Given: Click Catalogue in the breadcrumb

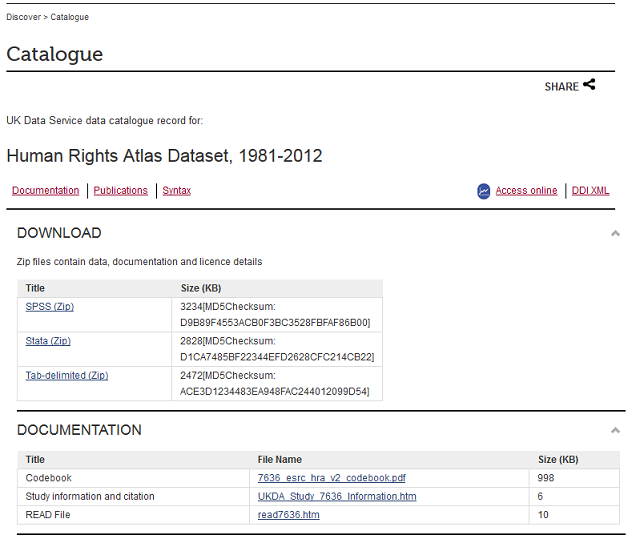Looking at the screenshot, I should [x=69, y=17].
